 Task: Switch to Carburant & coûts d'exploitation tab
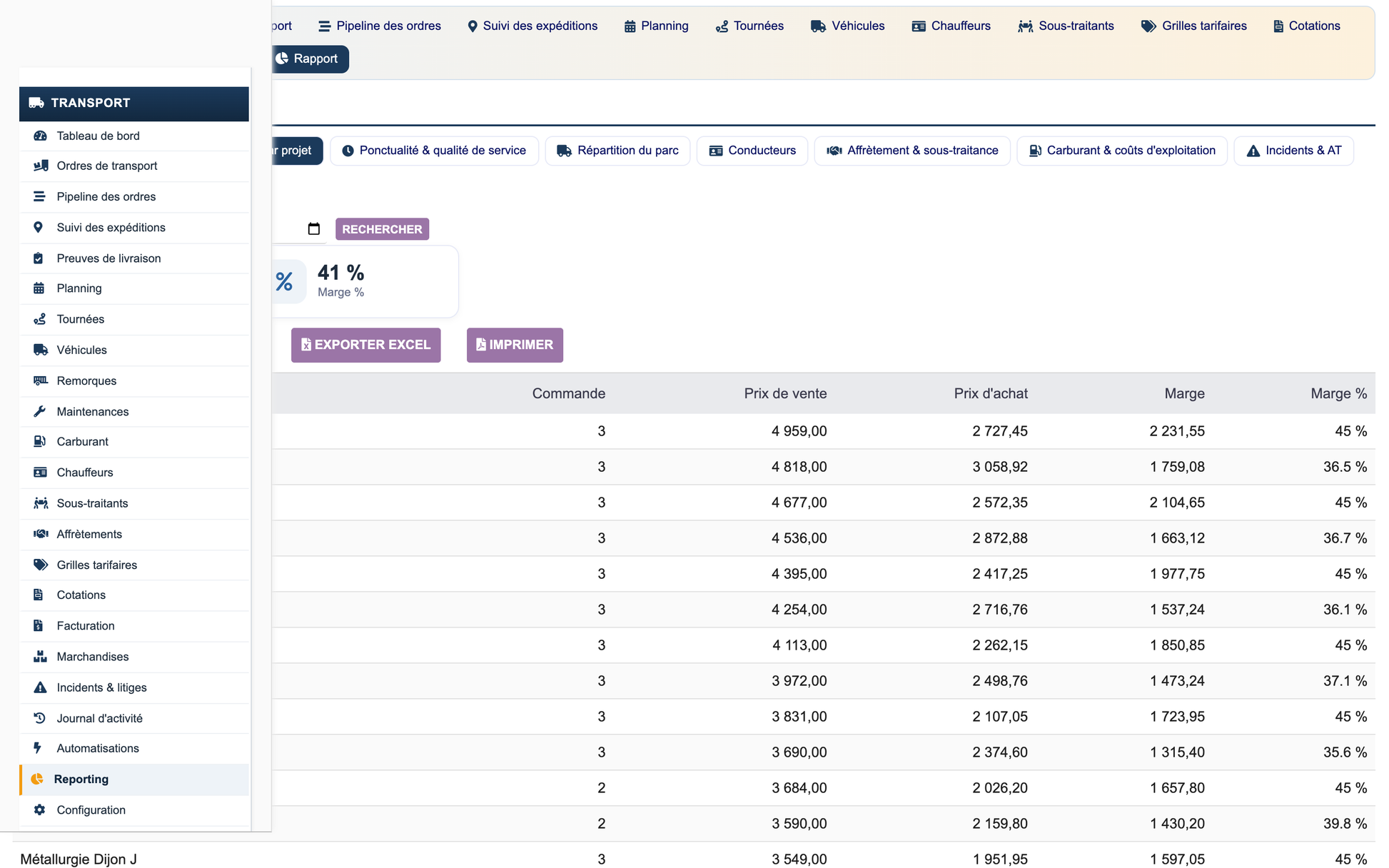coord(1122,151)
